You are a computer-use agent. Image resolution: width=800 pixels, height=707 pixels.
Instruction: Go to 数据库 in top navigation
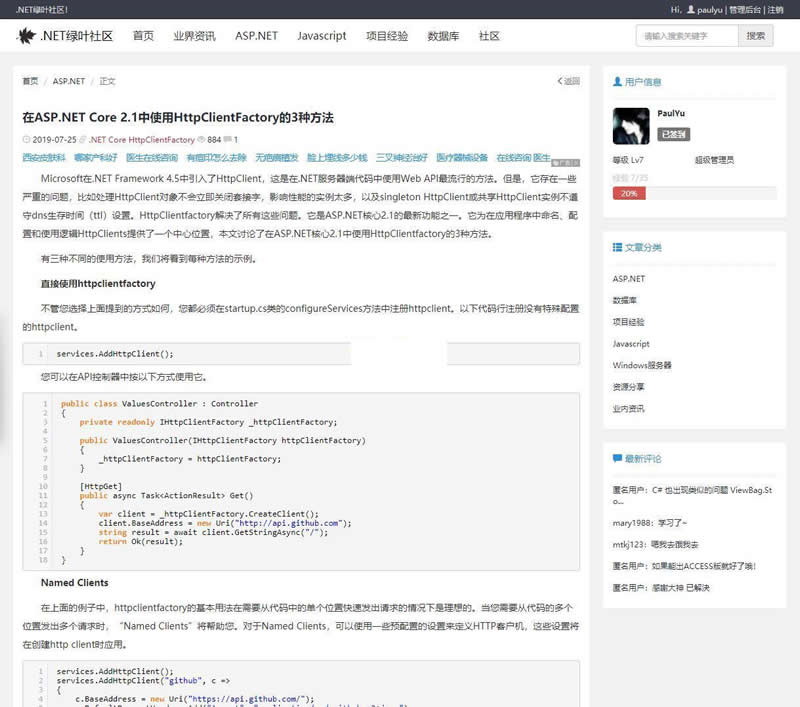pyautogui.click(x=443, y=36)
